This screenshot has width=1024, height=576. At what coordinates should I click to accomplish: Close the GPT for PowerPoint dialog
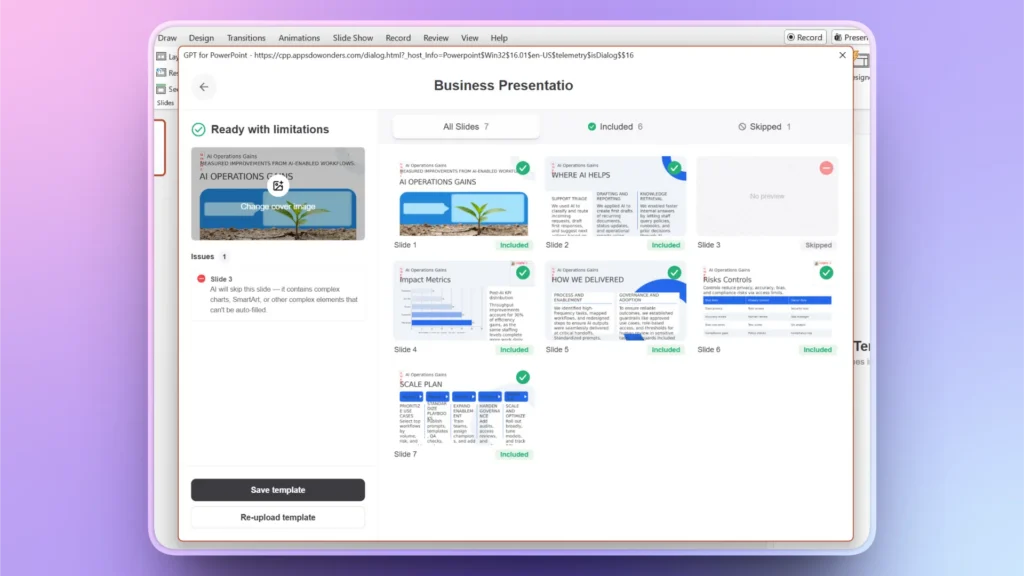(x=842, y=56)
